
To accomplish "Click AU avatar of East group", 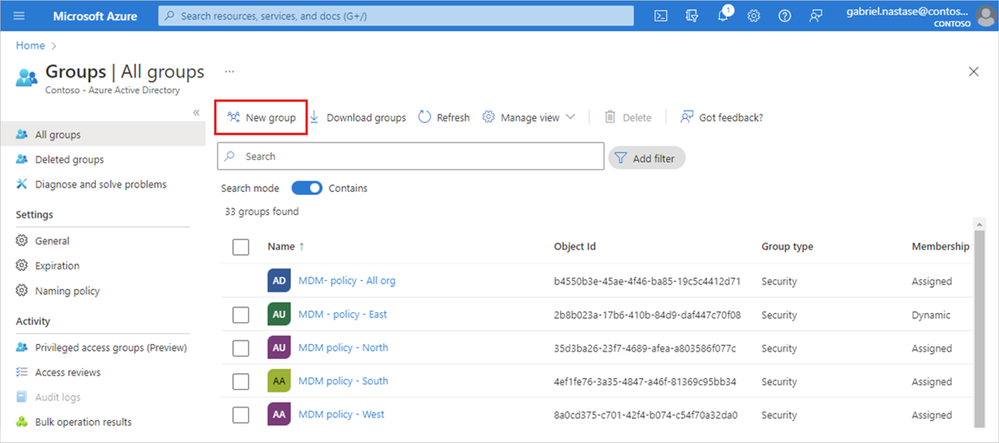I will pos(279,314).
